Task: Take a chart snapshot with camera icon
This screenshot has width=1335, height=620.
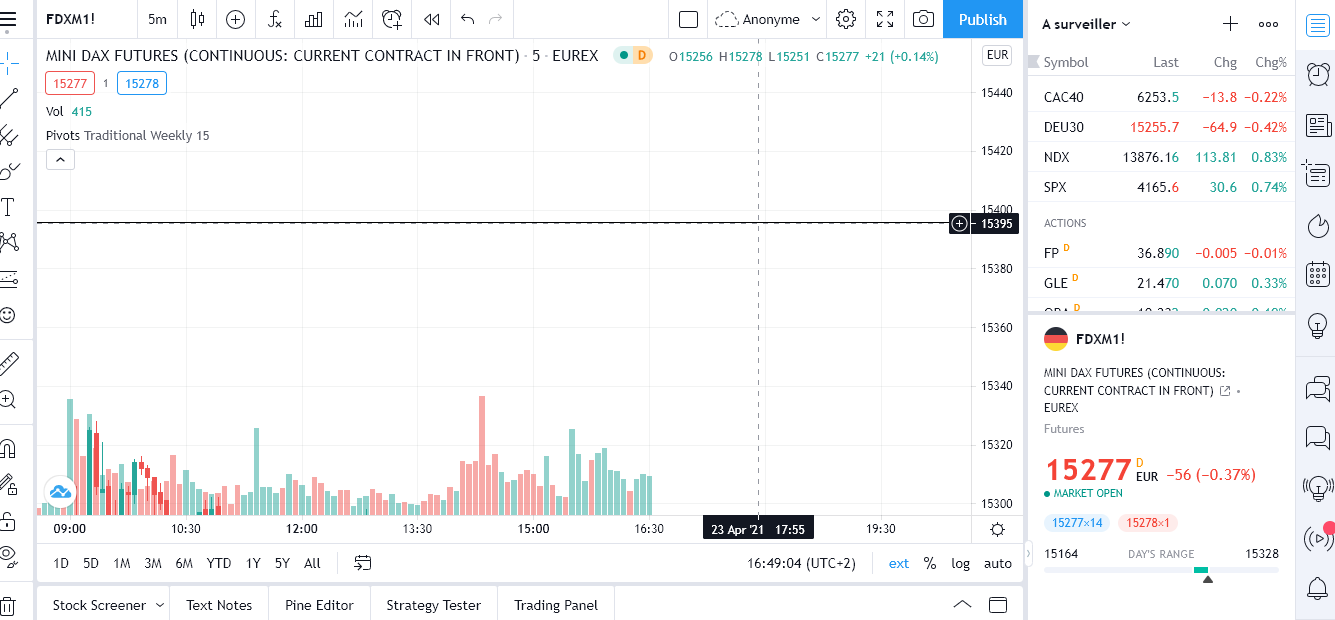Action: 924,19
